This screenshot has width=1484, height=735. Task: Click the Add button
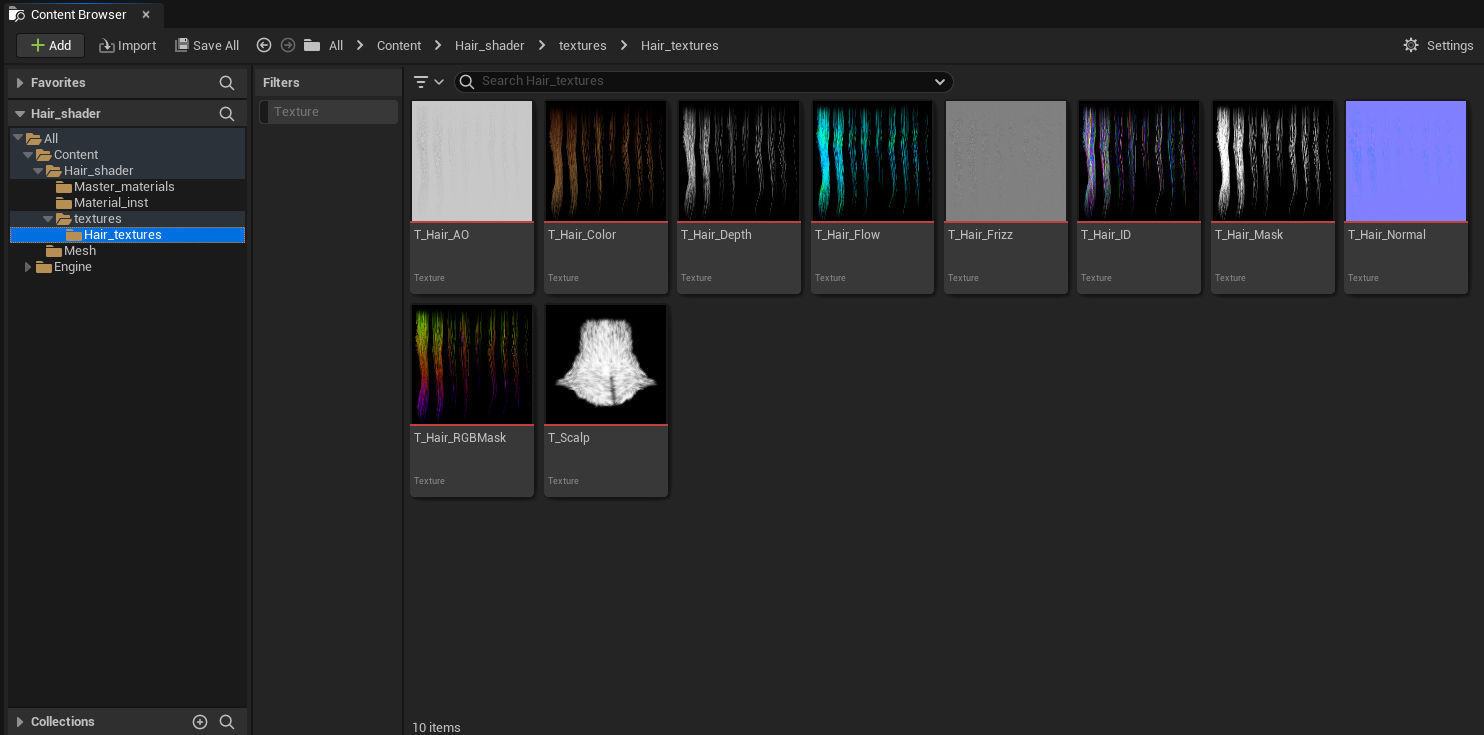51,45
